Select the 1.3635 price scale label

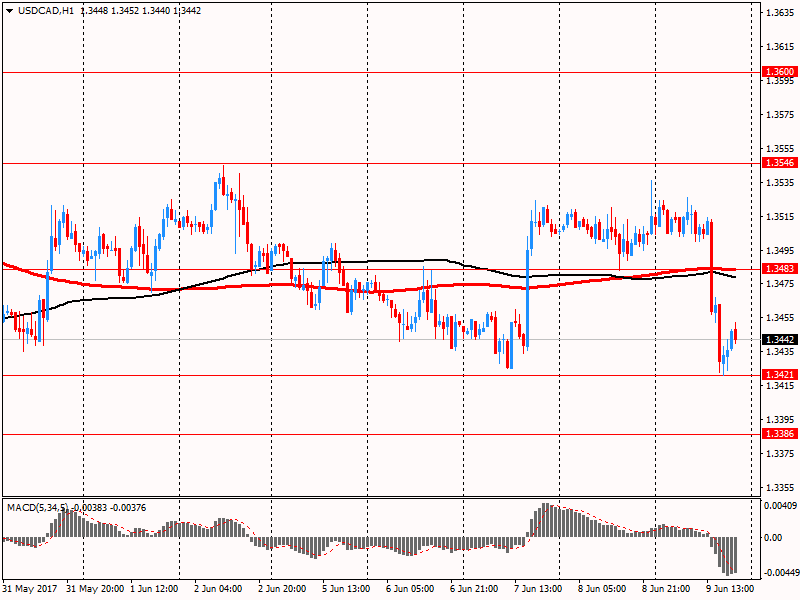click(x=781, y=13)
